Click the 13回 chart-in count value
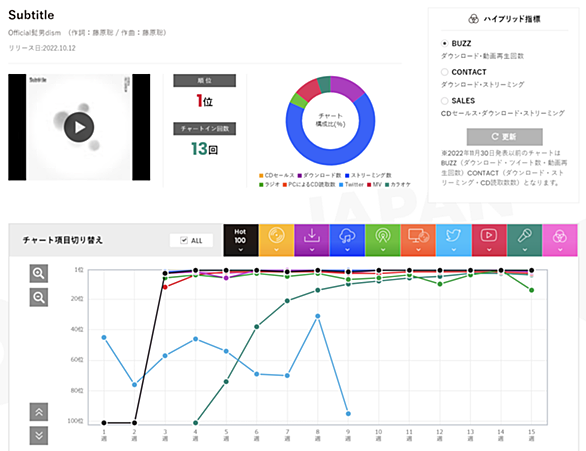 pyautogui.click(x=204, y=149)
